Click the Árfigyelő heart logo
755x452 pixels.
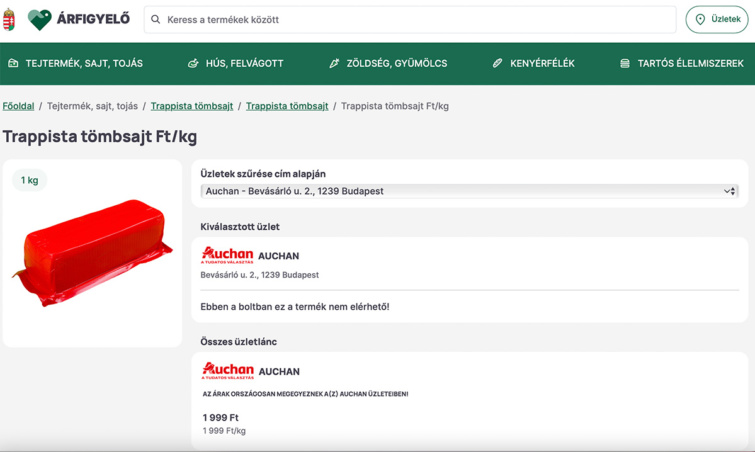[39, 19]
